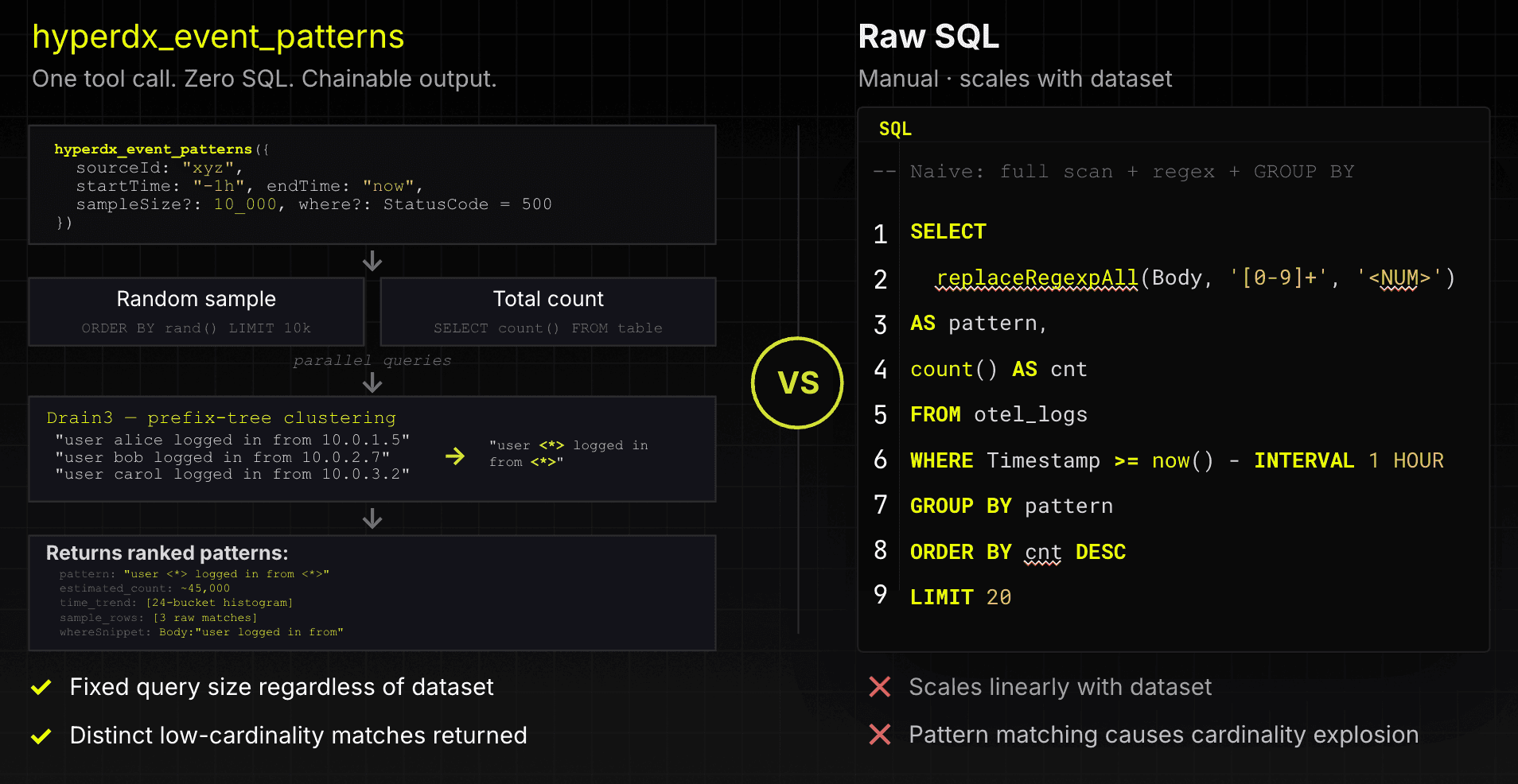Click Drain3 — prefix-tree clustering title

[x=221, y=418]
